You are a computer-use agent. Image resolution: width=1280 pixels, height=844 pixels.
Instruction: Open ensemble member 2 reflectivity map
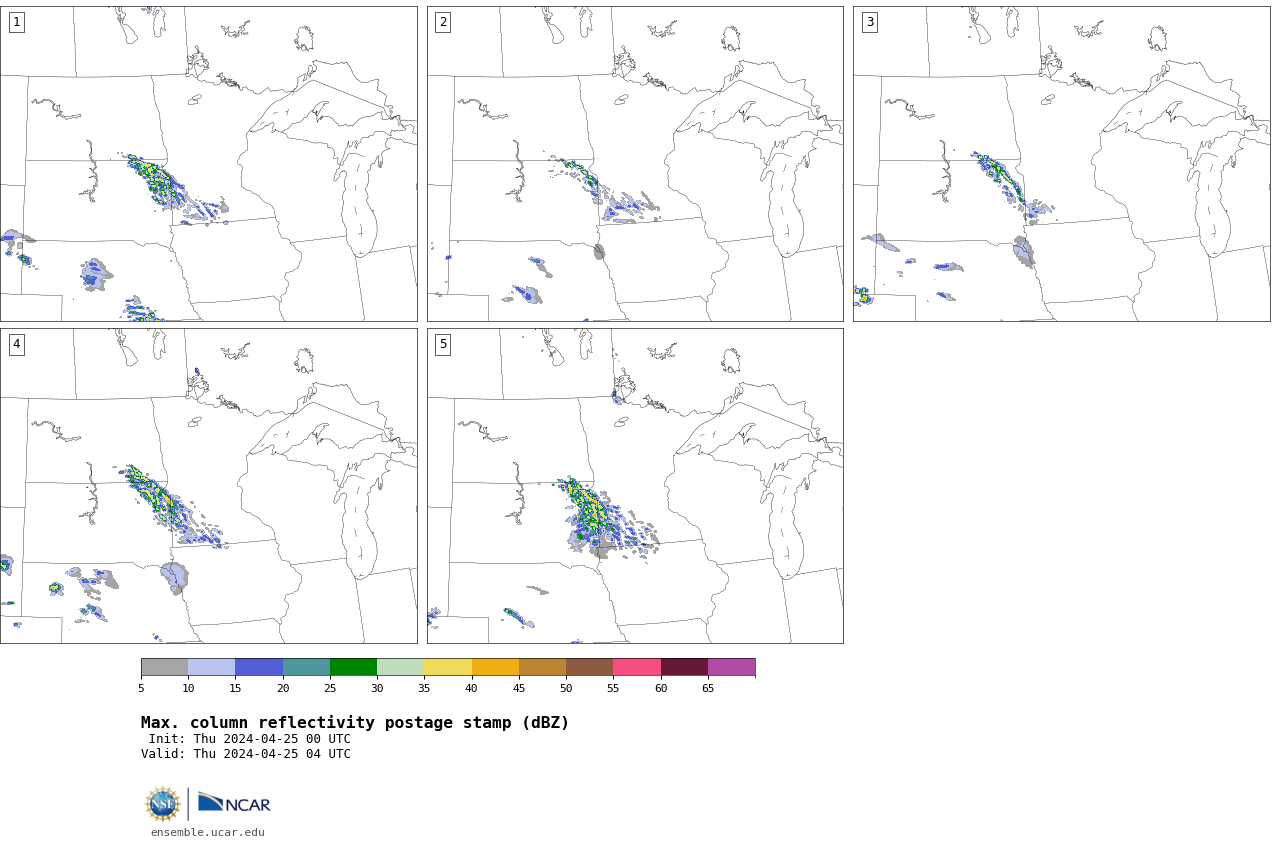[635, 164]
